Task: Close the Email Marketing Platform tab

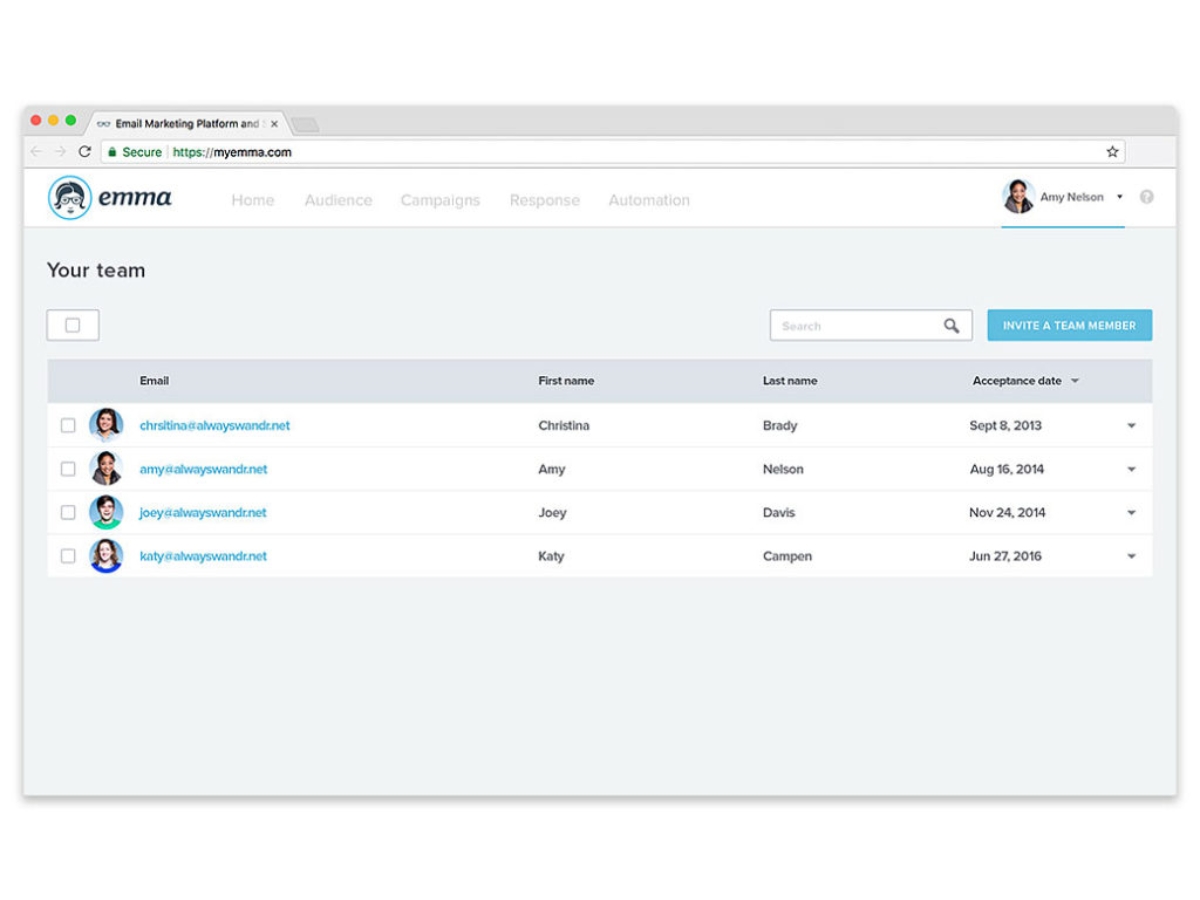Action: click(275, 124)
